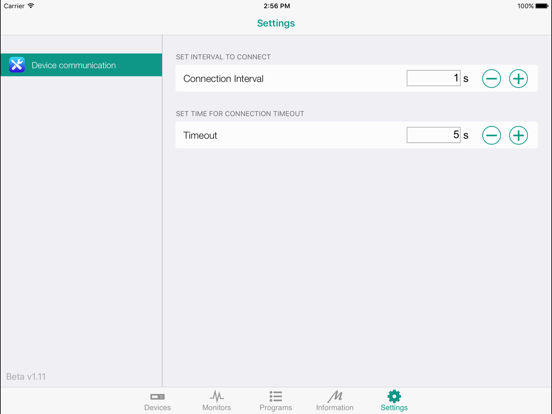Click the Connection Interval label
This screenshot has width=552, height=414.
coord(223,79)
